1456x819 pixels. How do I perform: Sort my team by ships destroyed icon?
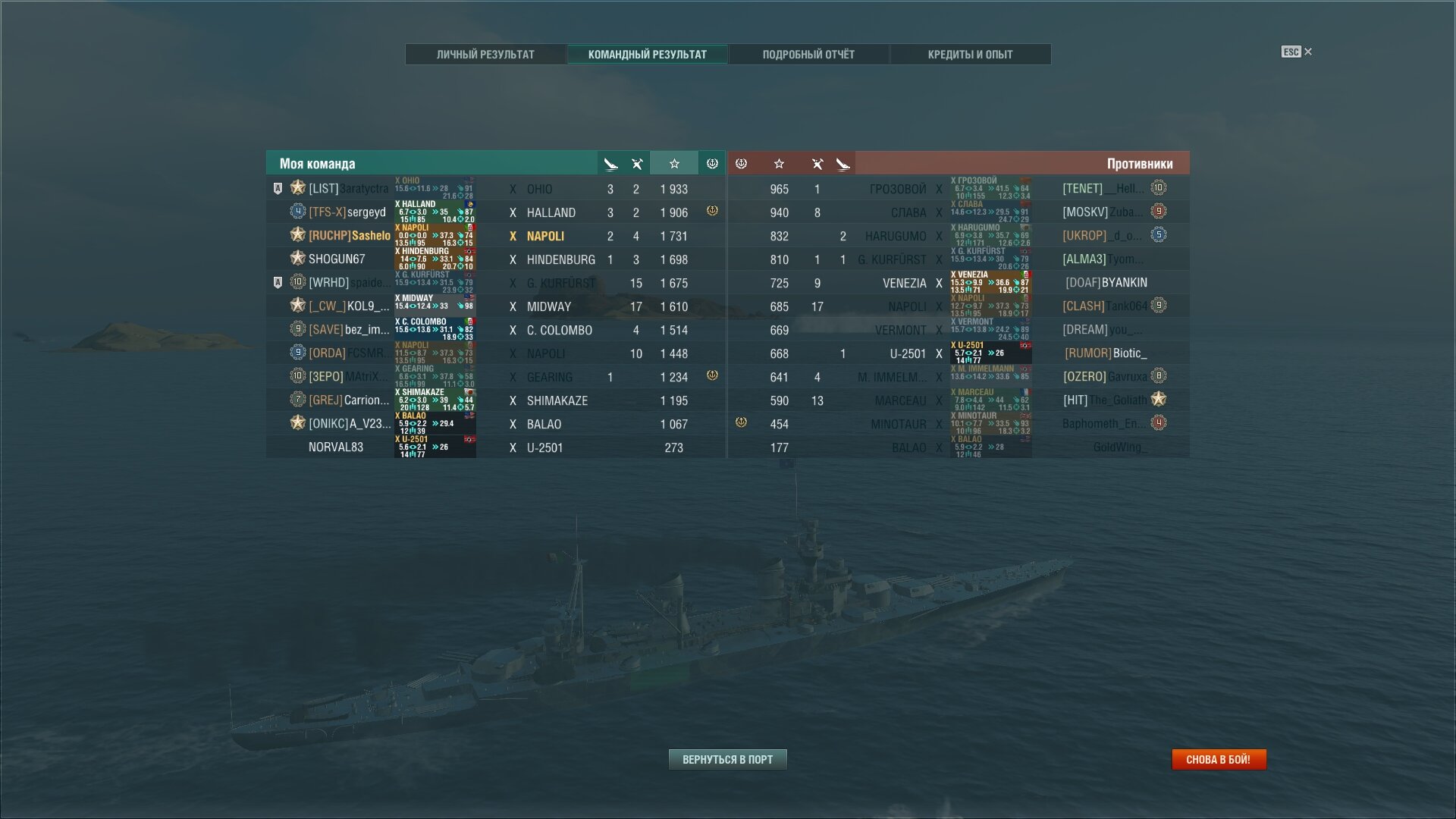(637, 164)
